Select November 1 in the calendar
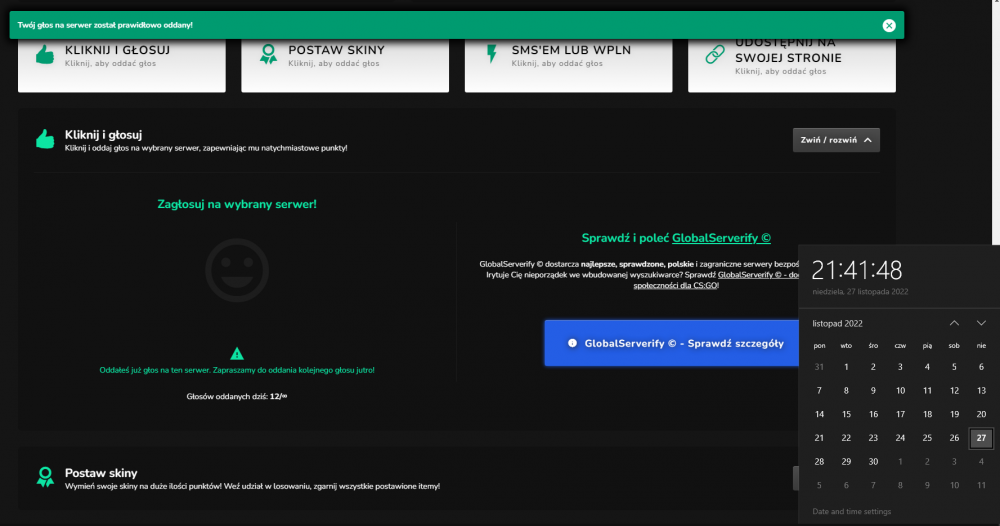 pyautogui.click(x=846, y=367)
